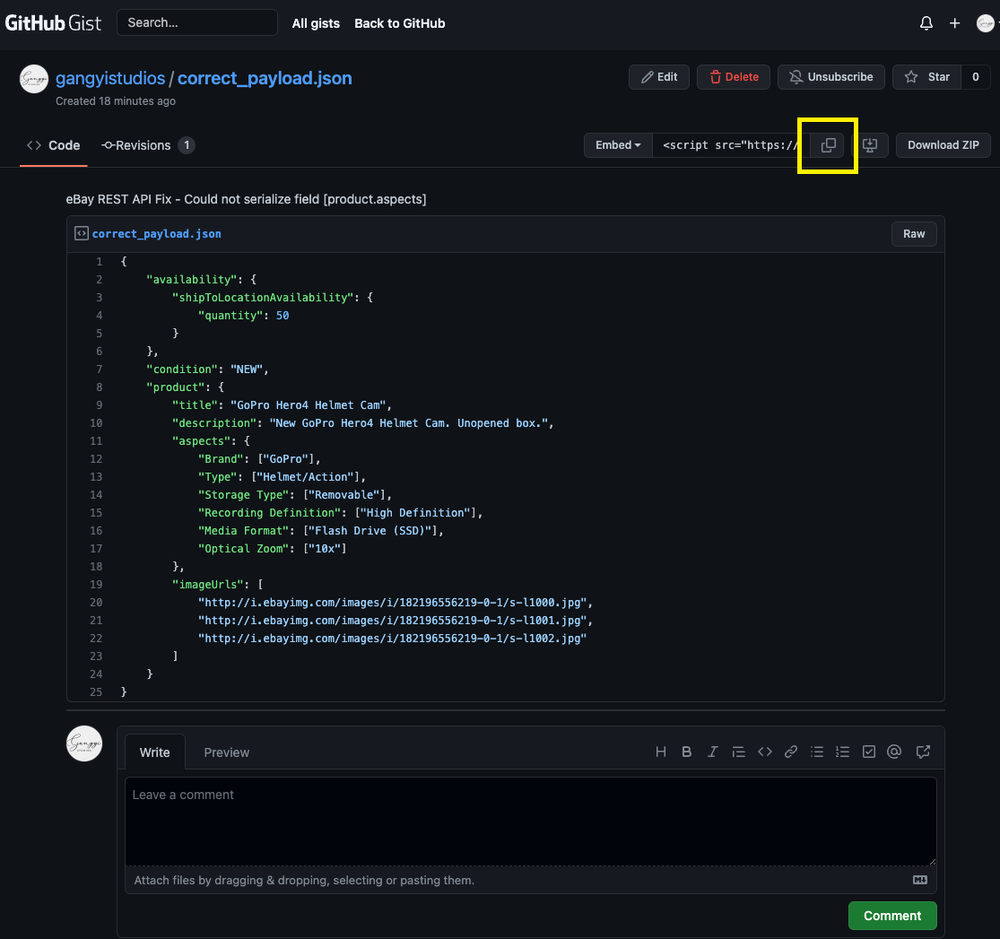Download the gist as a ZIP
The width and height of the screenshot is (1000, 939).
(942, 145)
